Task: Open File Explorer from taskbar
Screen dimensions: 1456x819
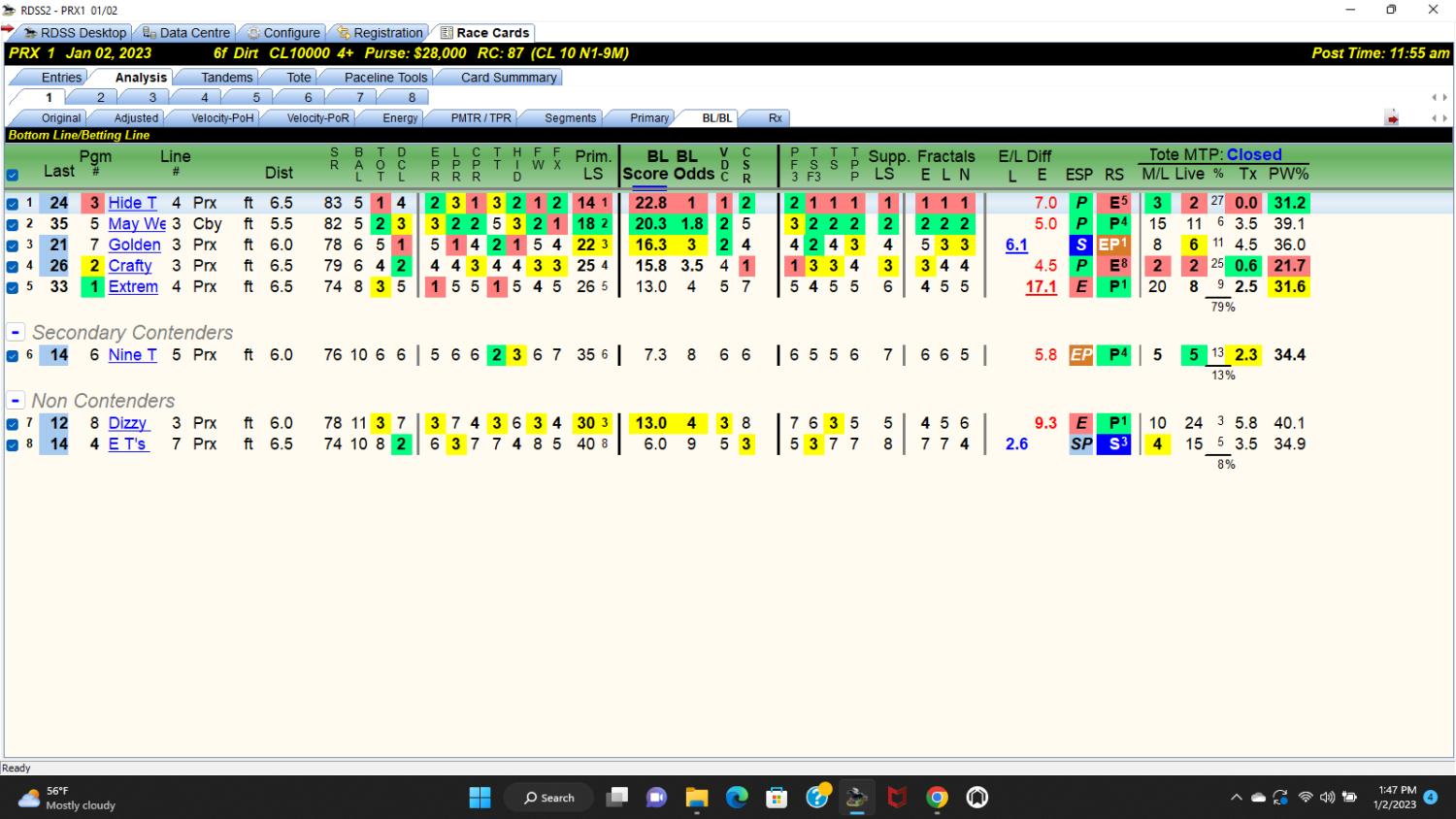Action: point(697,798)
